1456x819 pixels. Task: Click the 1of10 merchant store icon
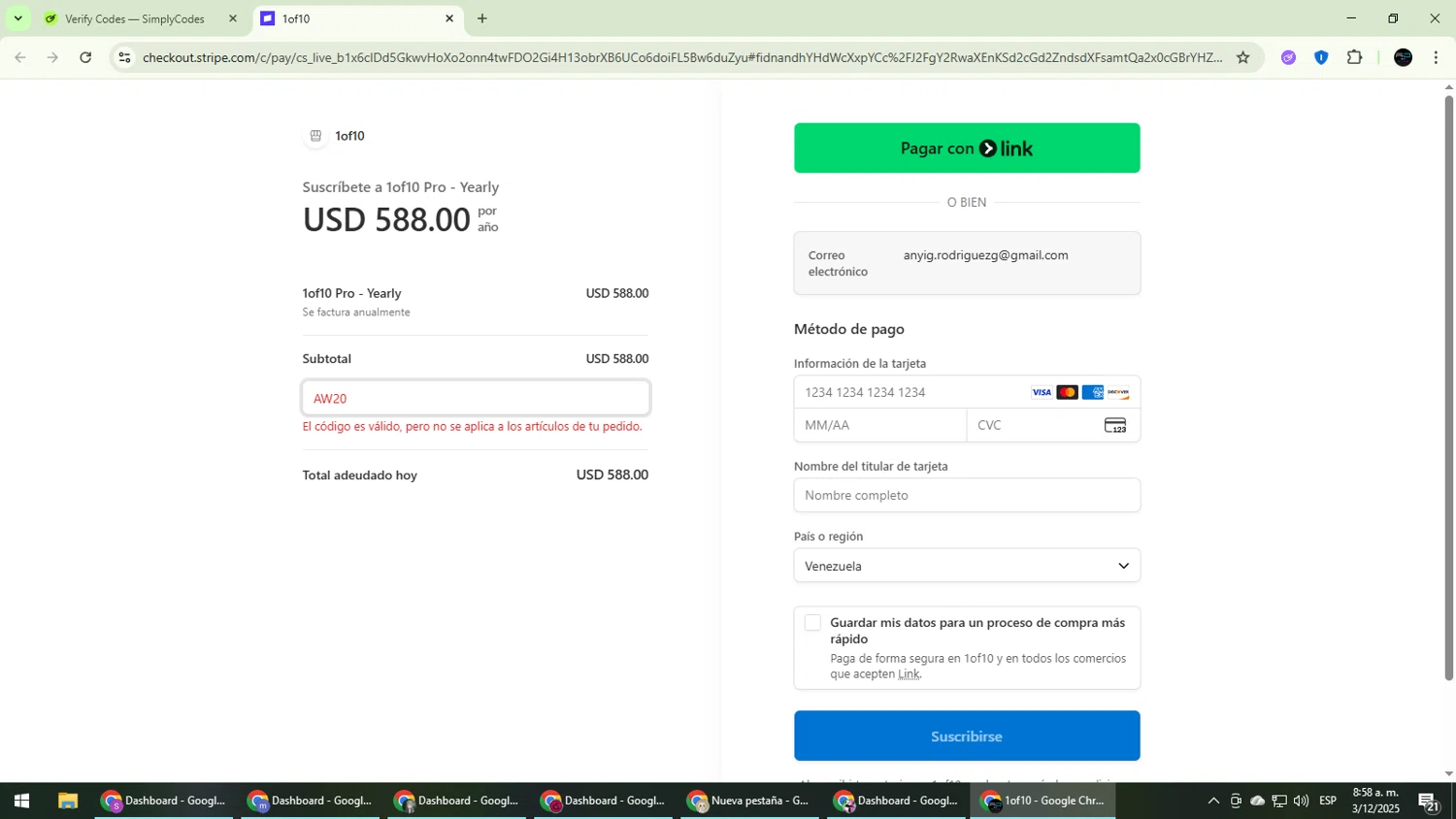[x=315, y=136]
